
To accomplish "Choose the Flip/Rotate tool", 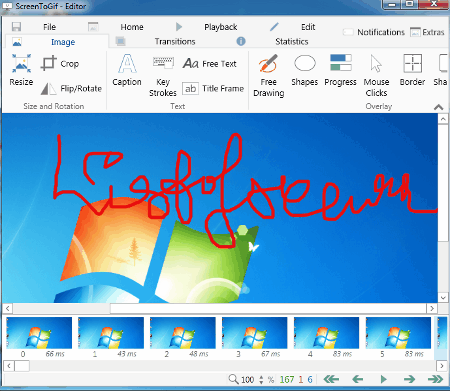I will [71, 89].
